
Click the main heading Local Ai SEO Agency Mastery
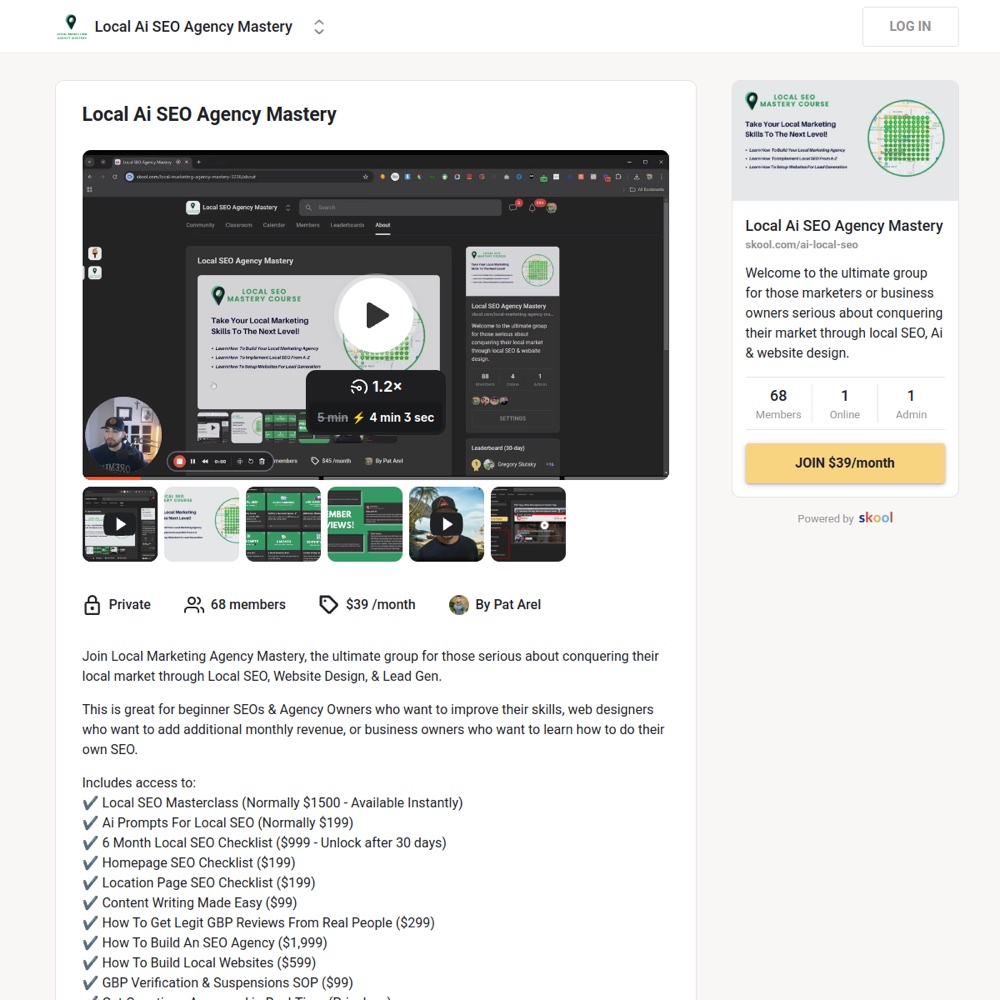(209, 114)
